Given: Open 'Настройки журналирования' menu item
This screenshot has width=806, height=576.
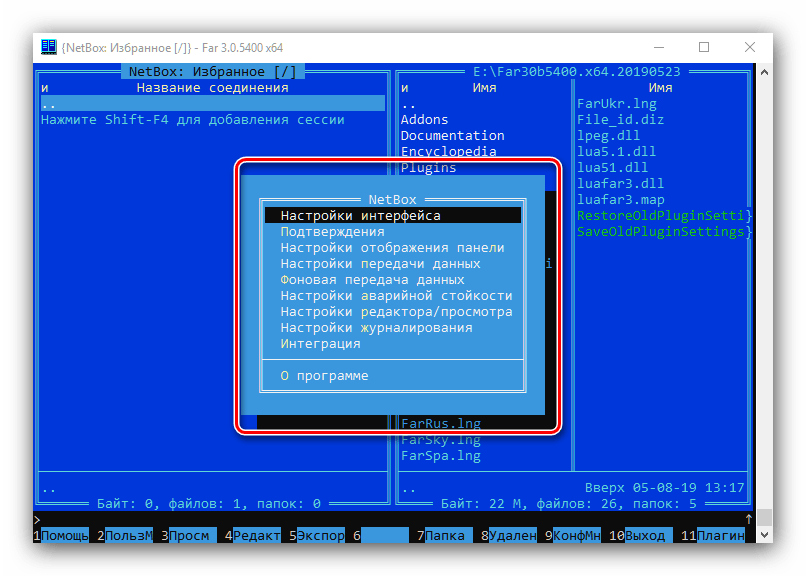Looking at the screenshot, I should click(376, 327).
